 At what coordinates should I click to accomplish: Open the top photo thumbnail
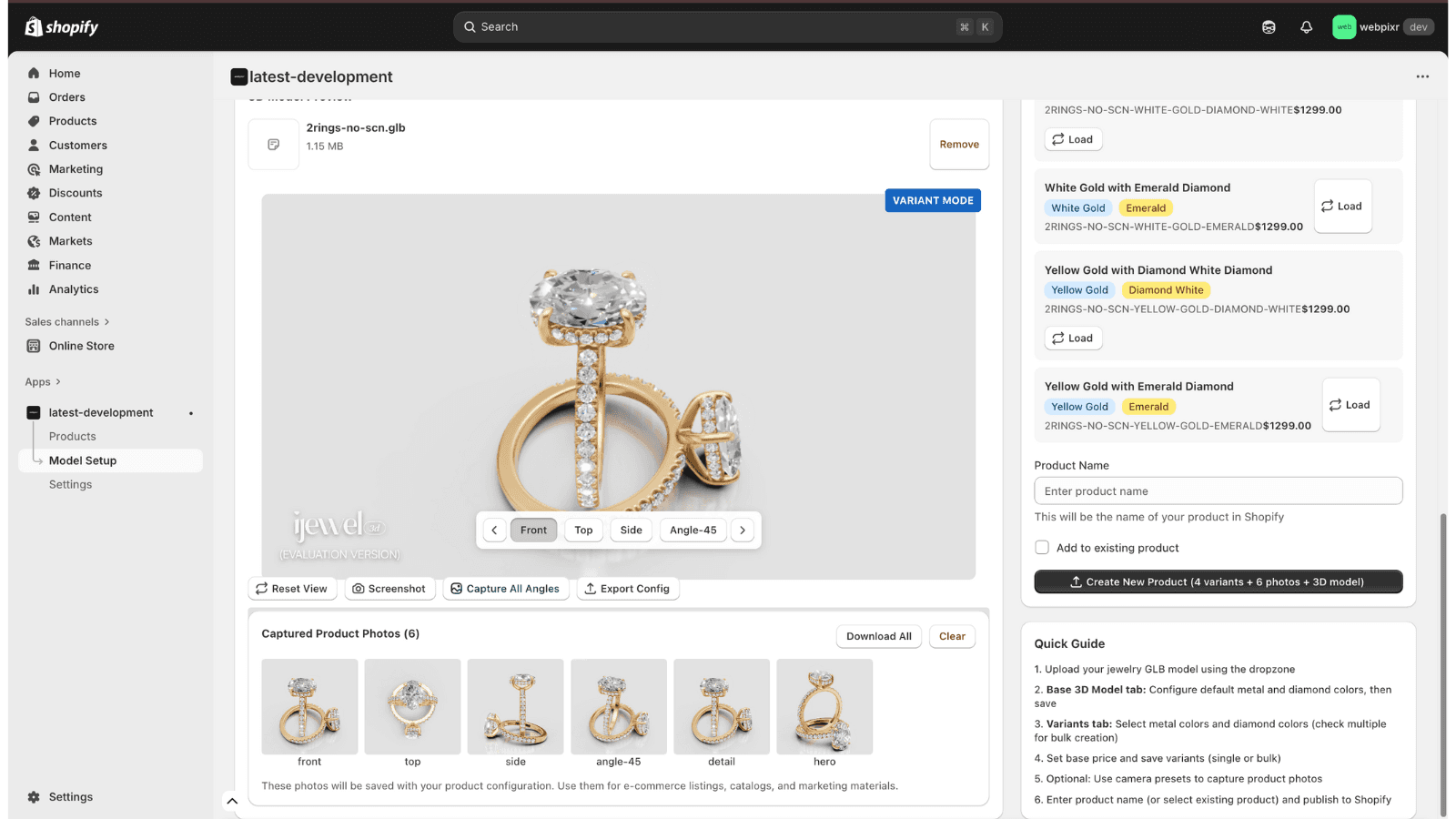[x=412, y=707]
